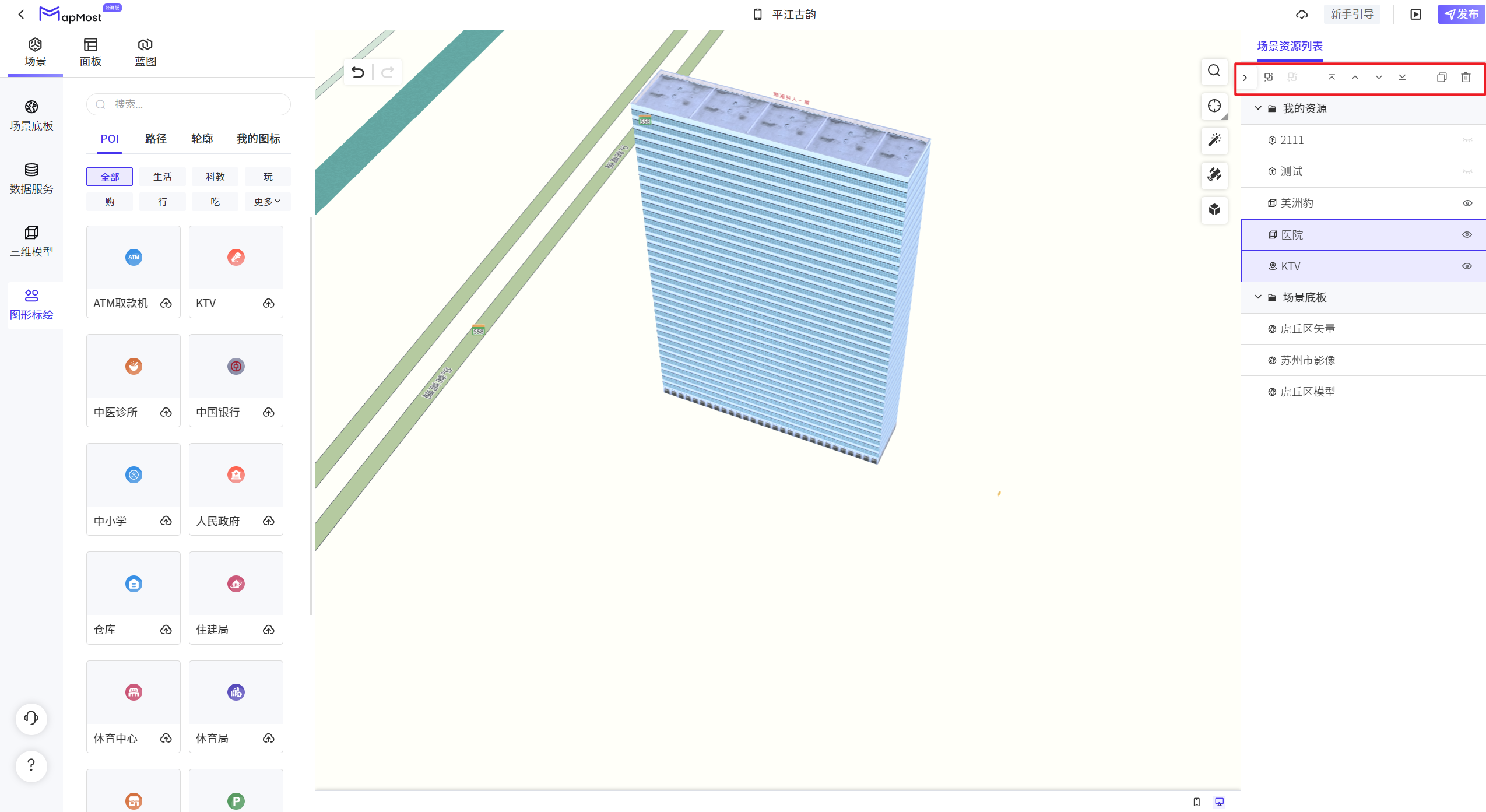Select 虎丘区矢量 layer row
The width and height of the screenshot is (1486, 812).
tap(1363, 329)
